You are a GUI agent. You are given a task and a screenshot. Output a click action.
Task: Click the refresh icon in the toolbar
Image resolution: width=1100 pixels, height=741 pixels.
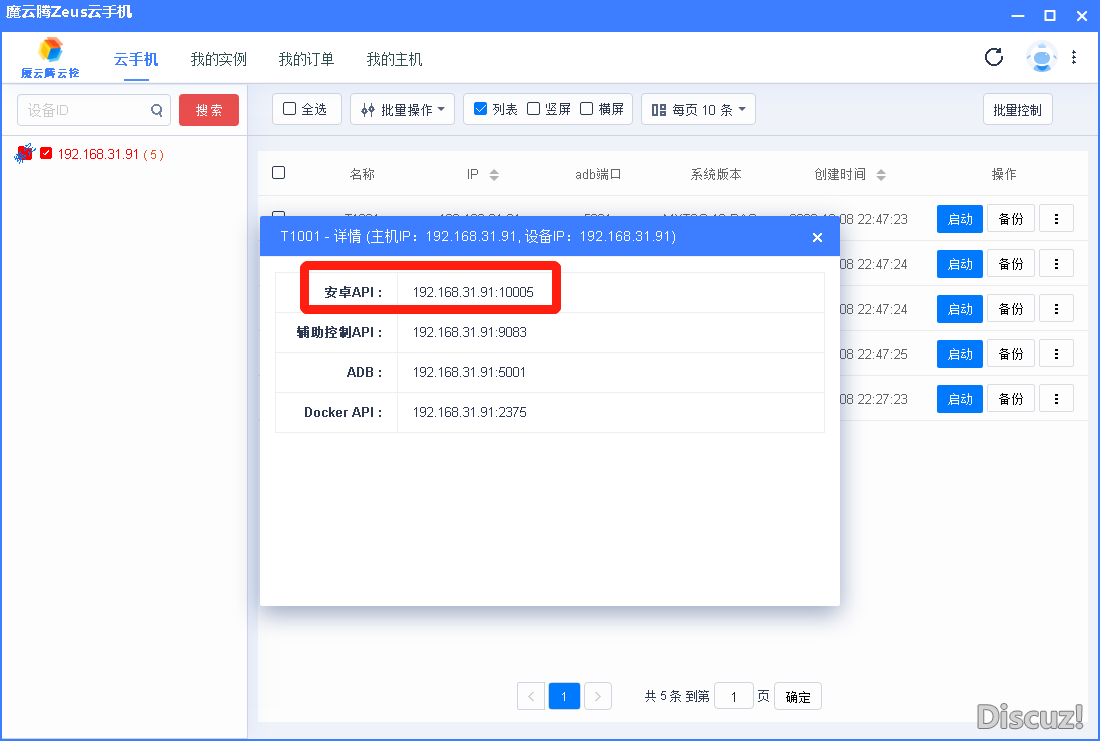tap(993, 58)
